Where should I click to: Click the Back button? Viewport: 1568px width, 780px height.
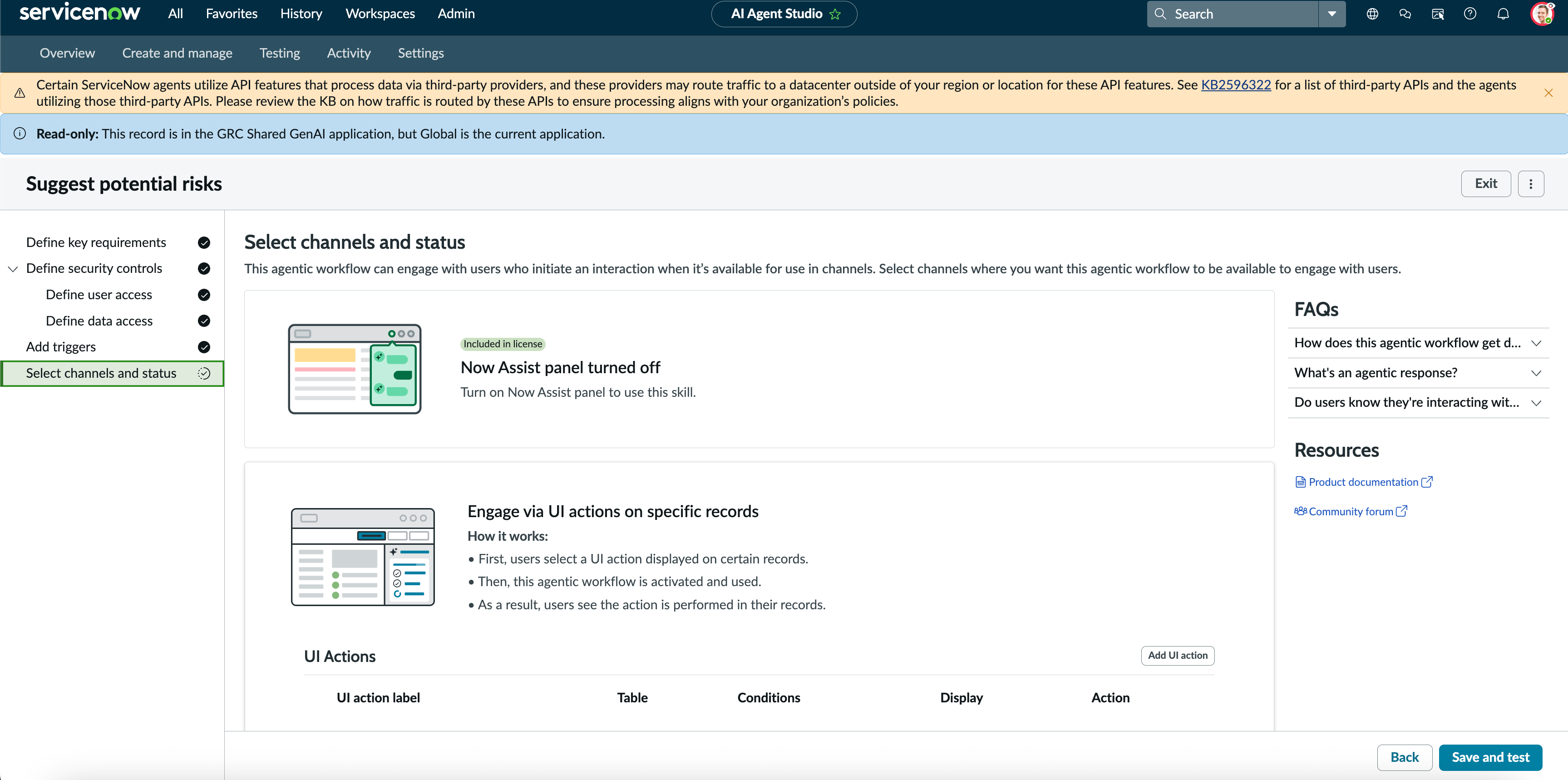point(1404,757)
